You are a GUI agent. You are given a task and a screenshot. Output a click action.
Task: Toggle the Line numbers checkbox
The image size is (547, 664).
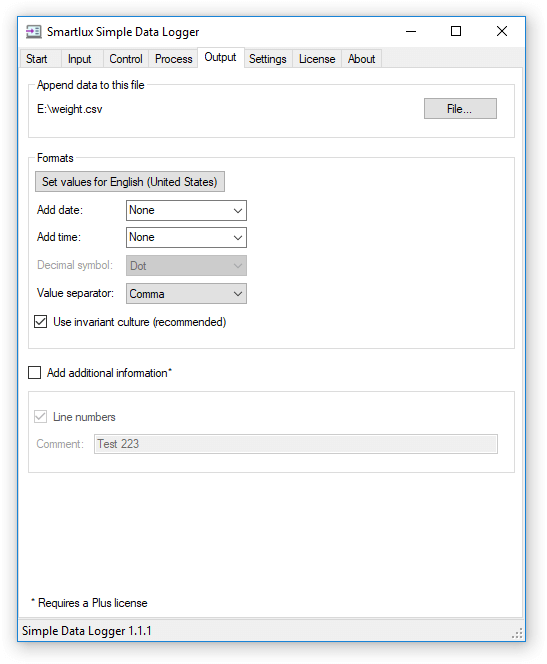[41, 417]
